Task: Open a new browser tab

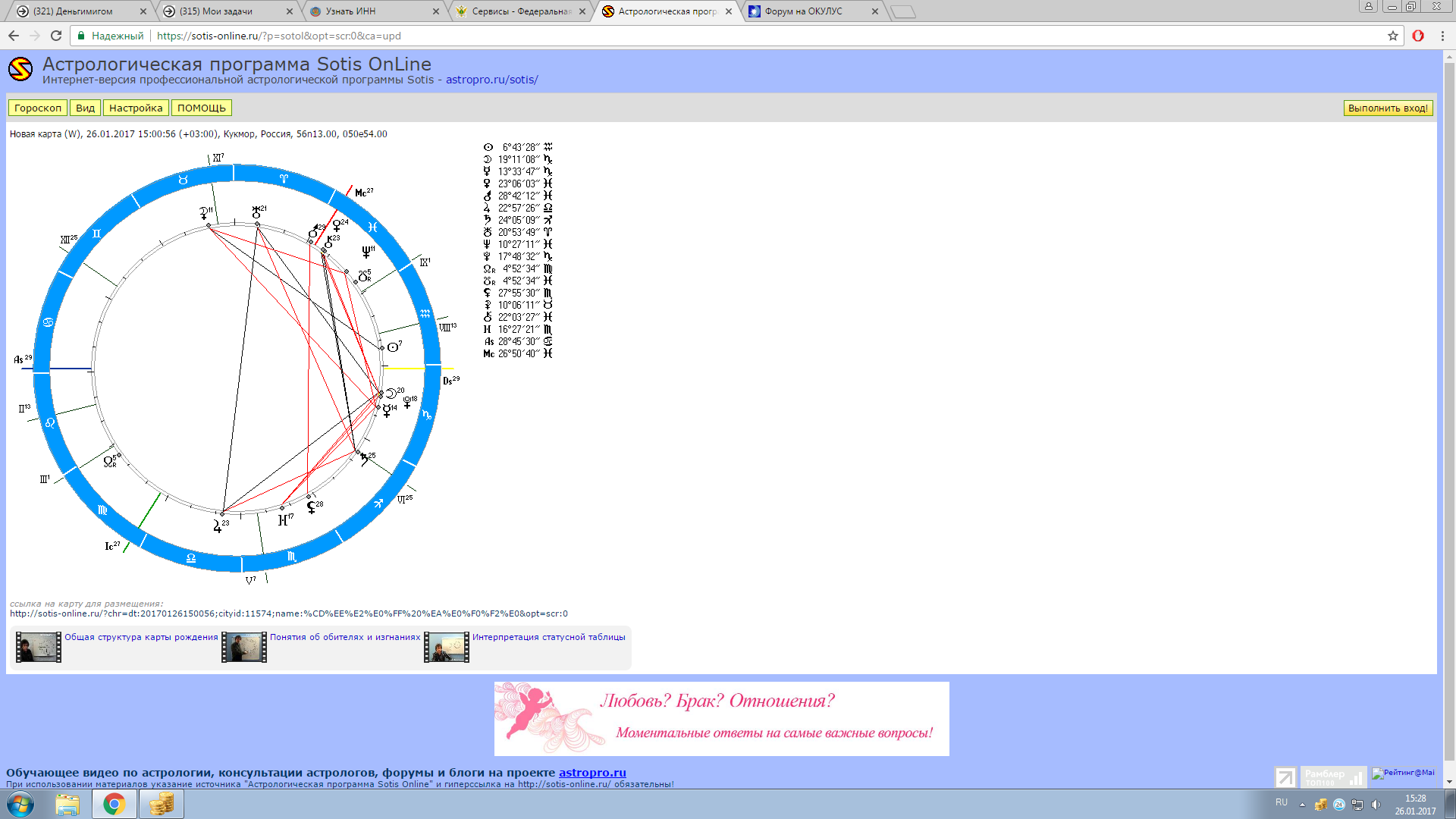Action: point(903,11)
